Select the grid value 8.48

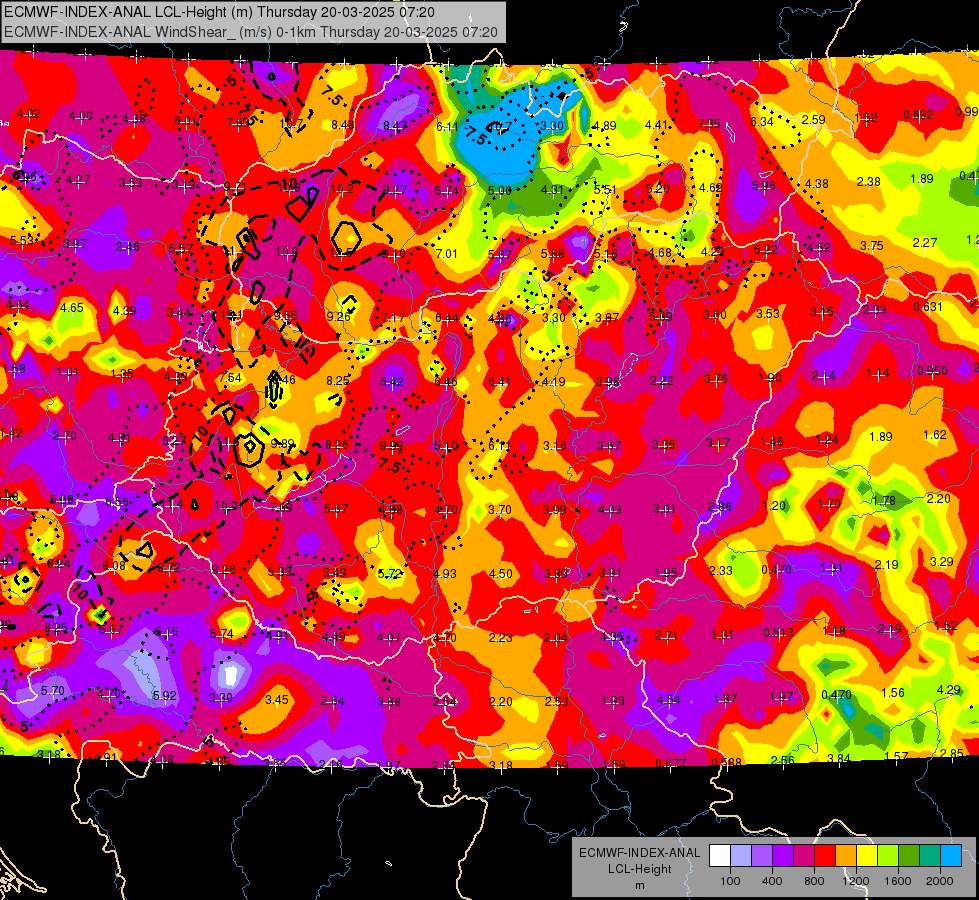[343, 124]
